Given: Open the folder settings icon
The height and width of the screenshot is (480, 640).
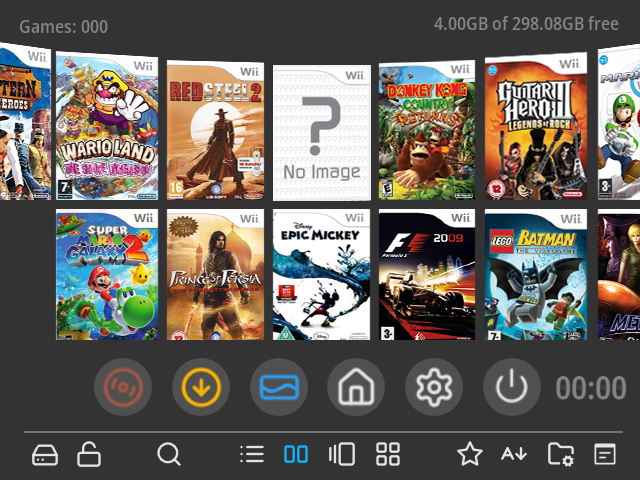Looking at the screenshot, I should pyautogui.click(x=560, y=454).
